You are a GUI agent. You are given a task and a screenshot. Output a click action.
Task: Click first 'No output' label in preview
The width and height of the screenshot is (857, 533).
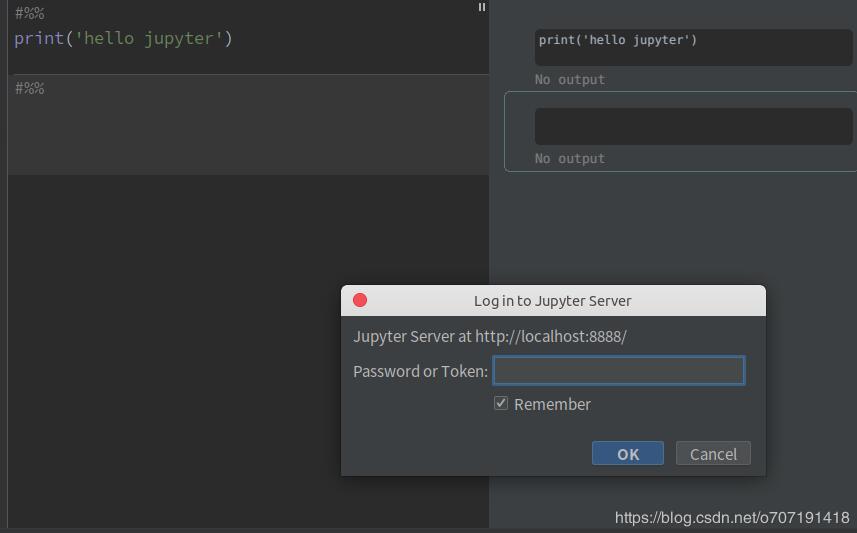[570, 80]
